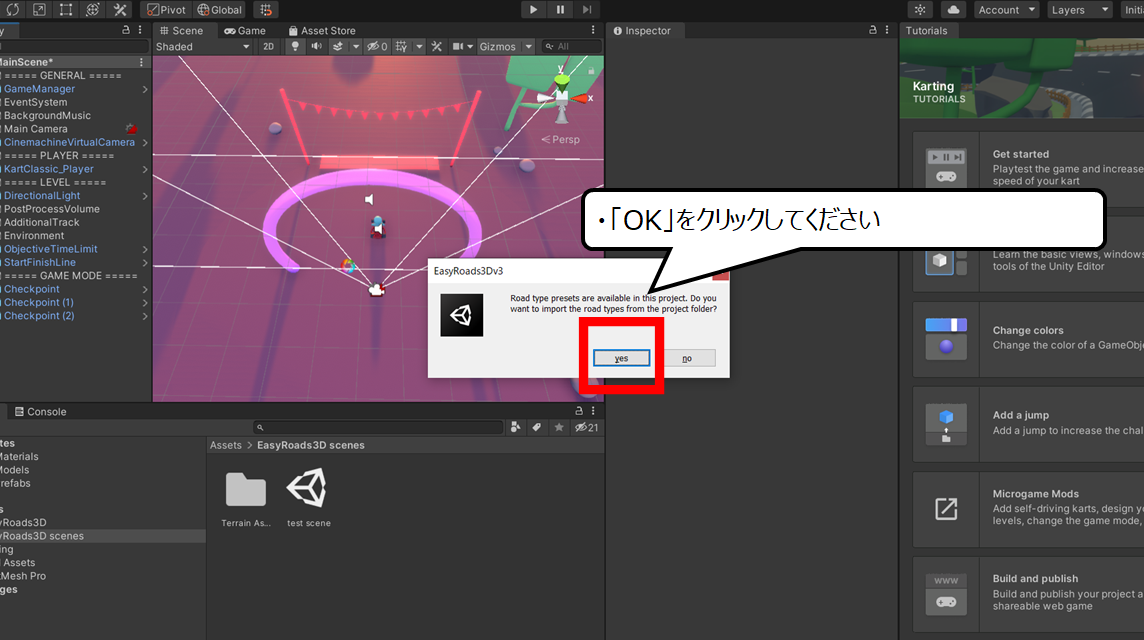Select the Rotate tool in the toolbar
The image size is (1144, 640).
click(x=13, y=9)
